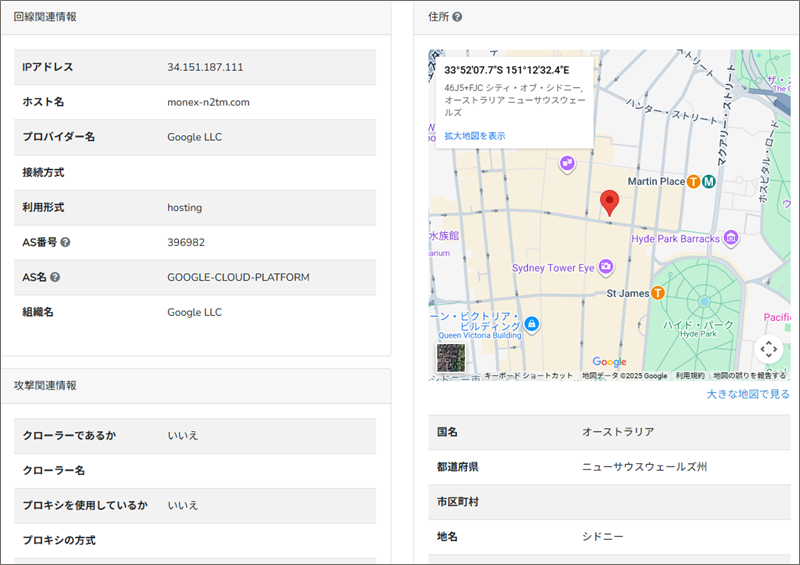Switch map to satellite view thumbnail

coord(451,357)
